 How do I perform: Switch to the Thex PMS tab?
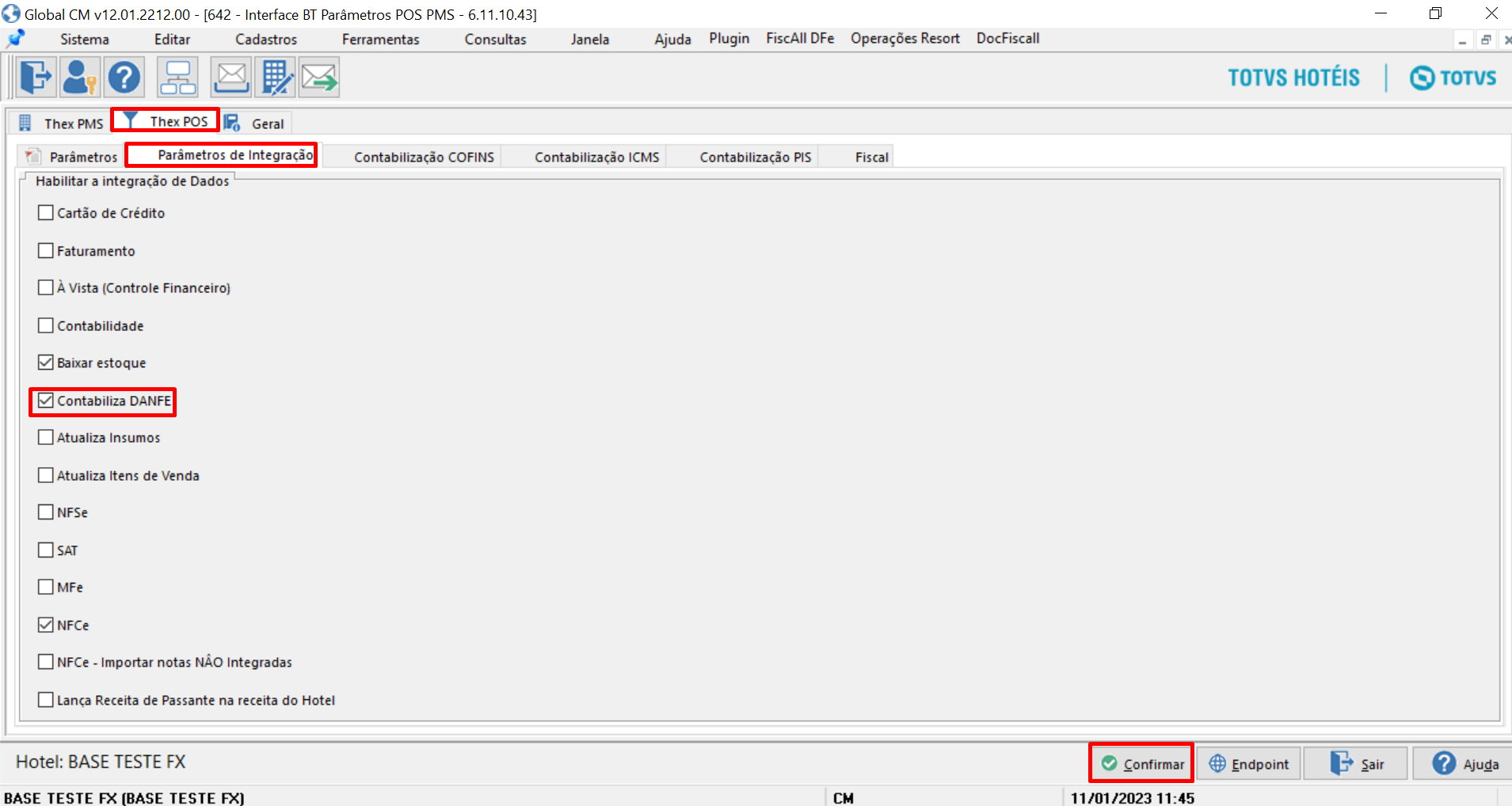[61, 124]
